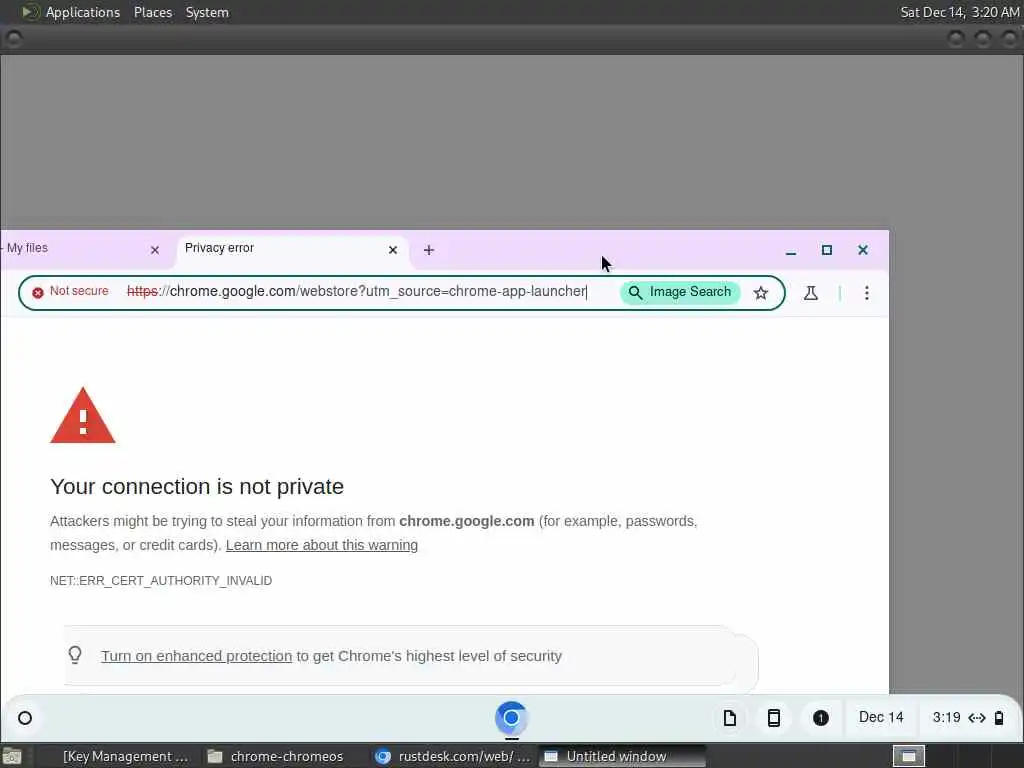
Task: Click the Dec 14 date on shelf
Action: coord(881,718)
